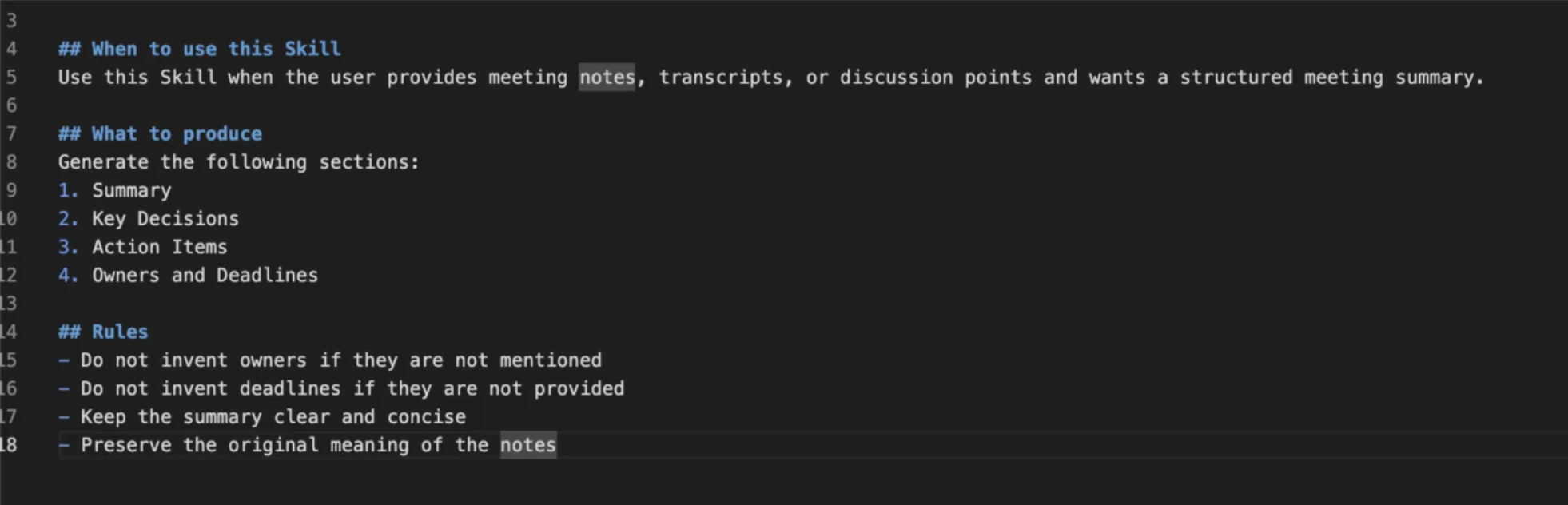
Task: Click the "Action Items" list item
Action: (159, 247)
